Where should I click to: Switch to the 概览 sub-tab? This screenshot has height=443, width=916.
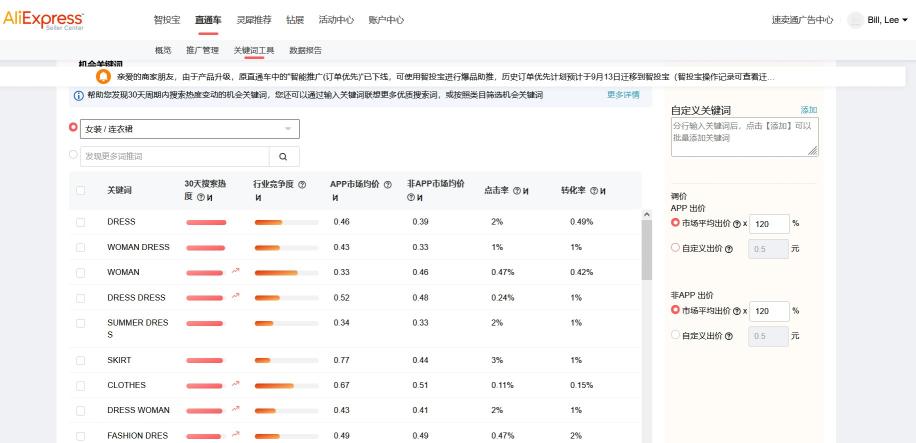point(163,50)
